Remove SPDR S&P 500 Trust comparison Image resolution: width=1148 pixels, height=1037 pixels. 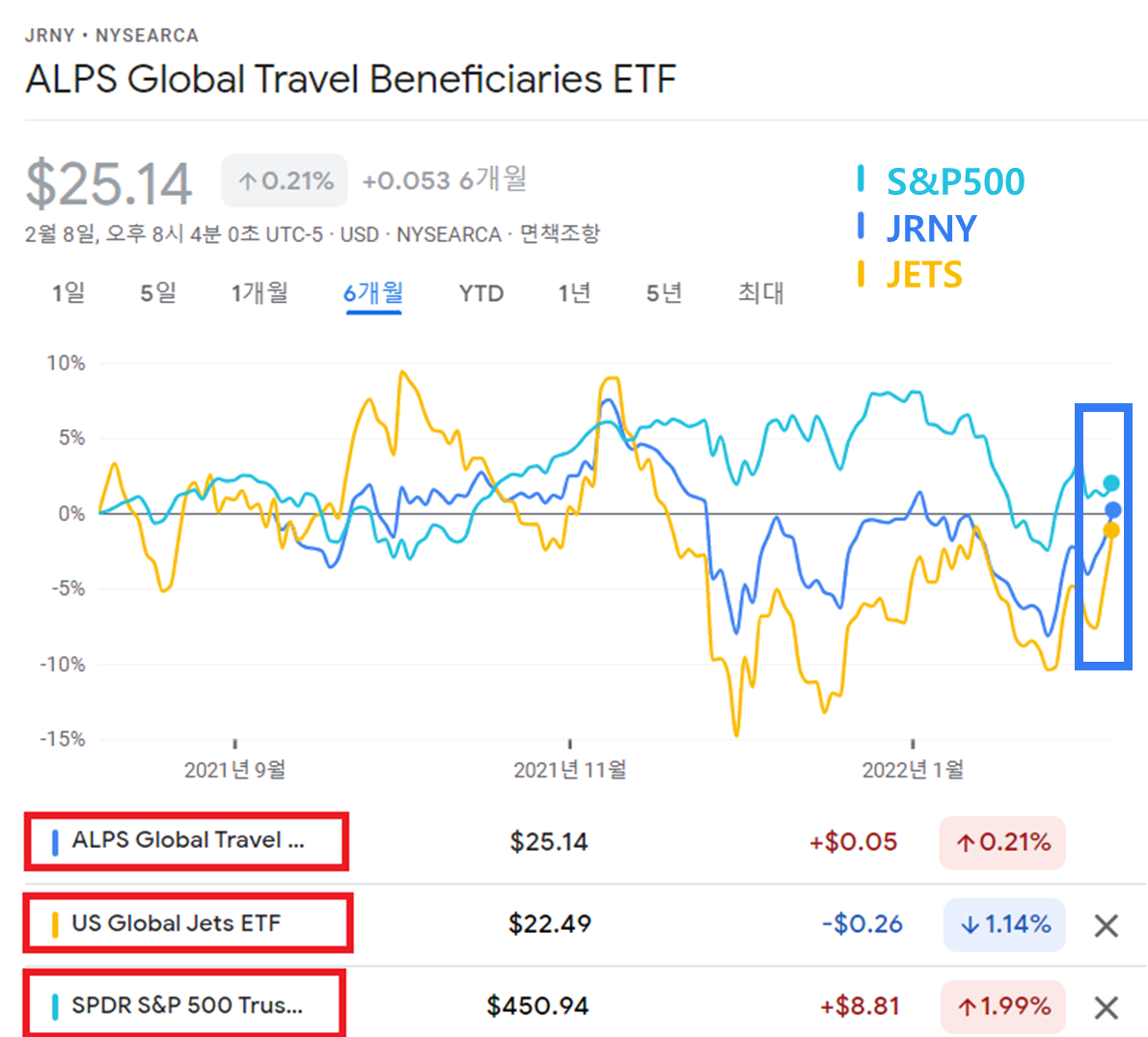(x=1107, y=1008)
